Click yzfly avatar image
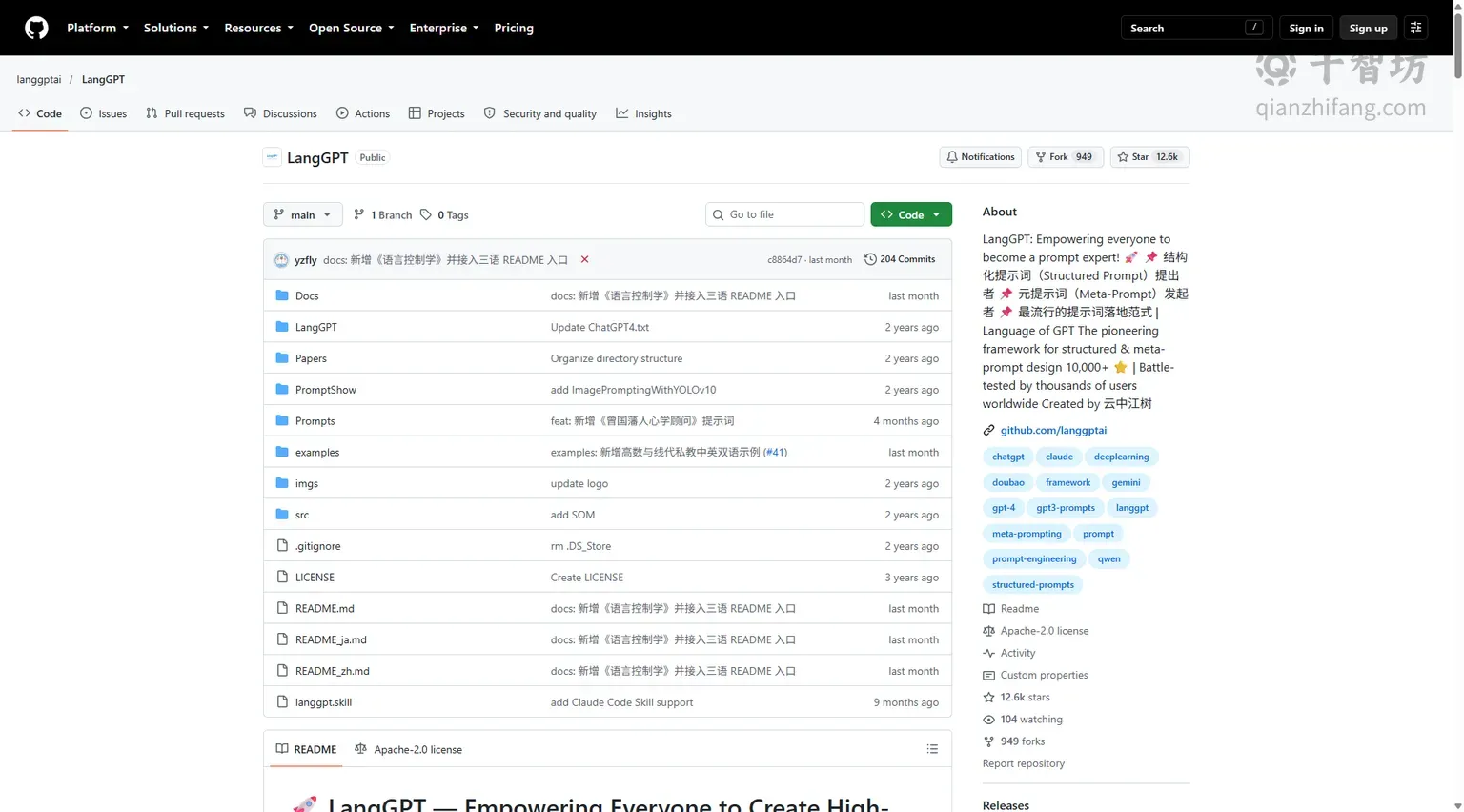The image size is (1464, 812). (281, 260)
